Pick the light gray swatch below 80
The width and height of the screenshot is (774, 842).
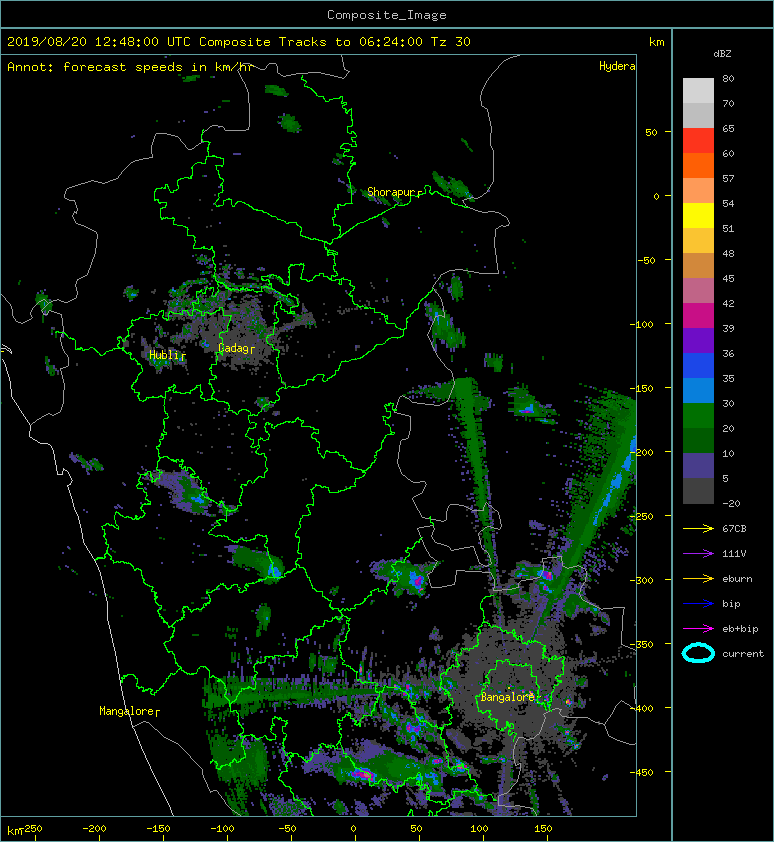[x=698, y=90]
